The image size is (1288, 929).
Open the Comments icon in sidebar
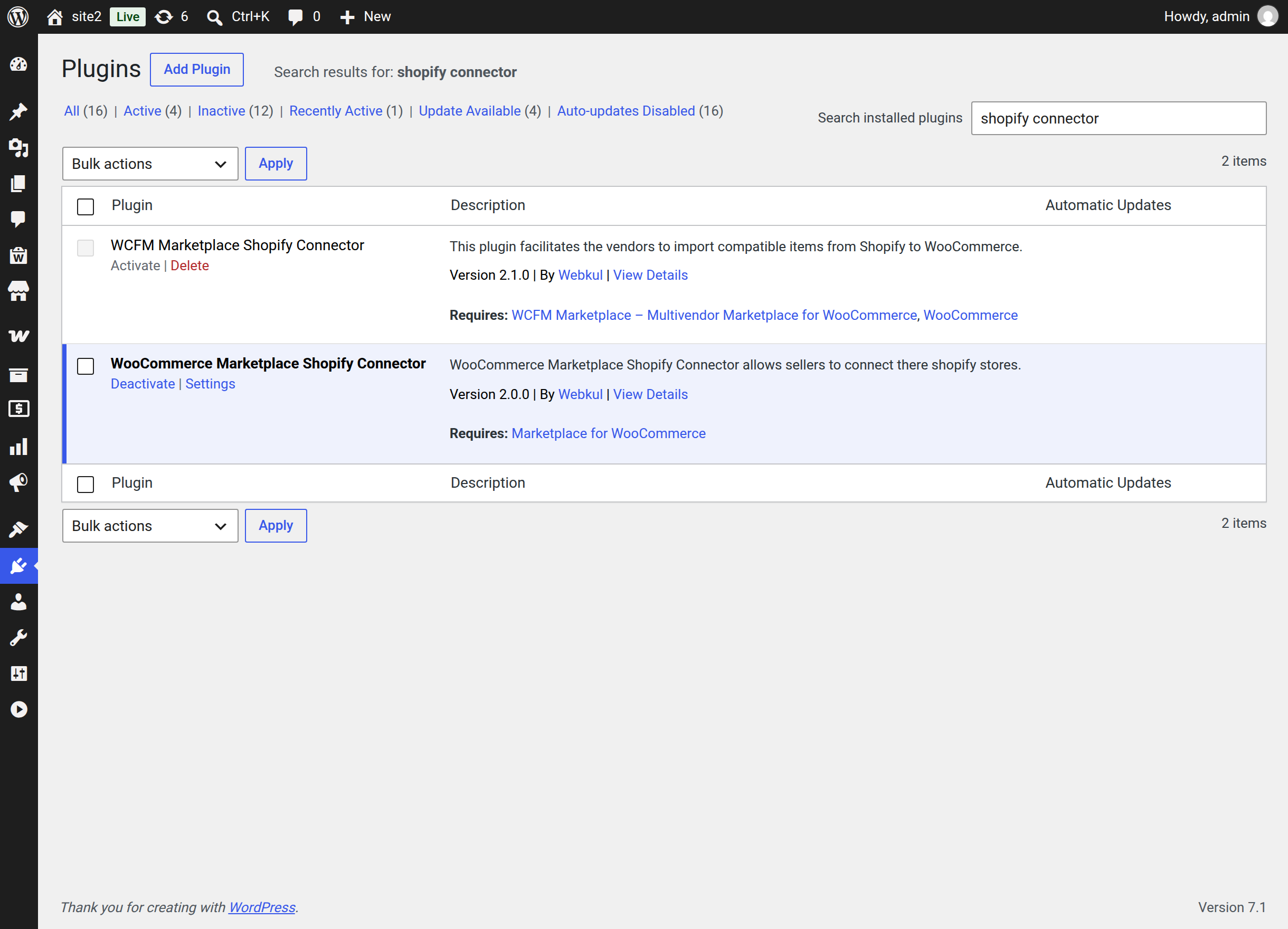pos(19,219)
